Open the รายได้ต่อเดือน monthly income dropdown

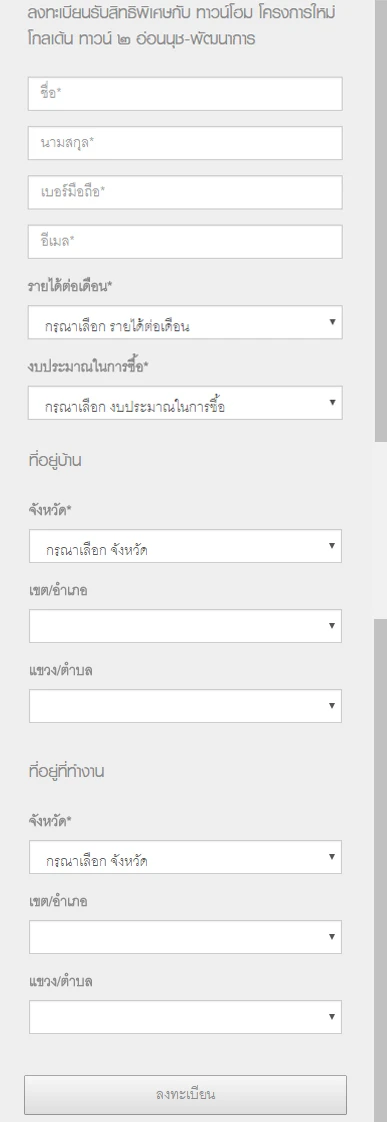pyautogui.click(x=185, y=323)
